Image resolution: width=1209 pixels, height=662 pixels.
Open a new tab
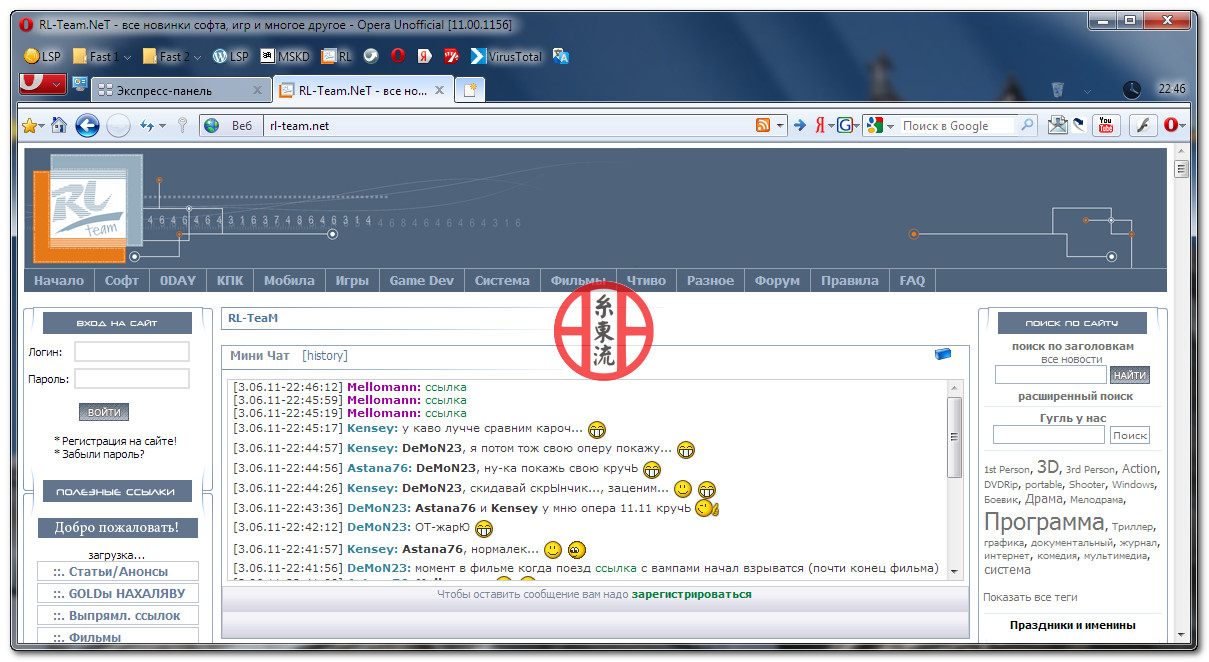tap(469, 90)
